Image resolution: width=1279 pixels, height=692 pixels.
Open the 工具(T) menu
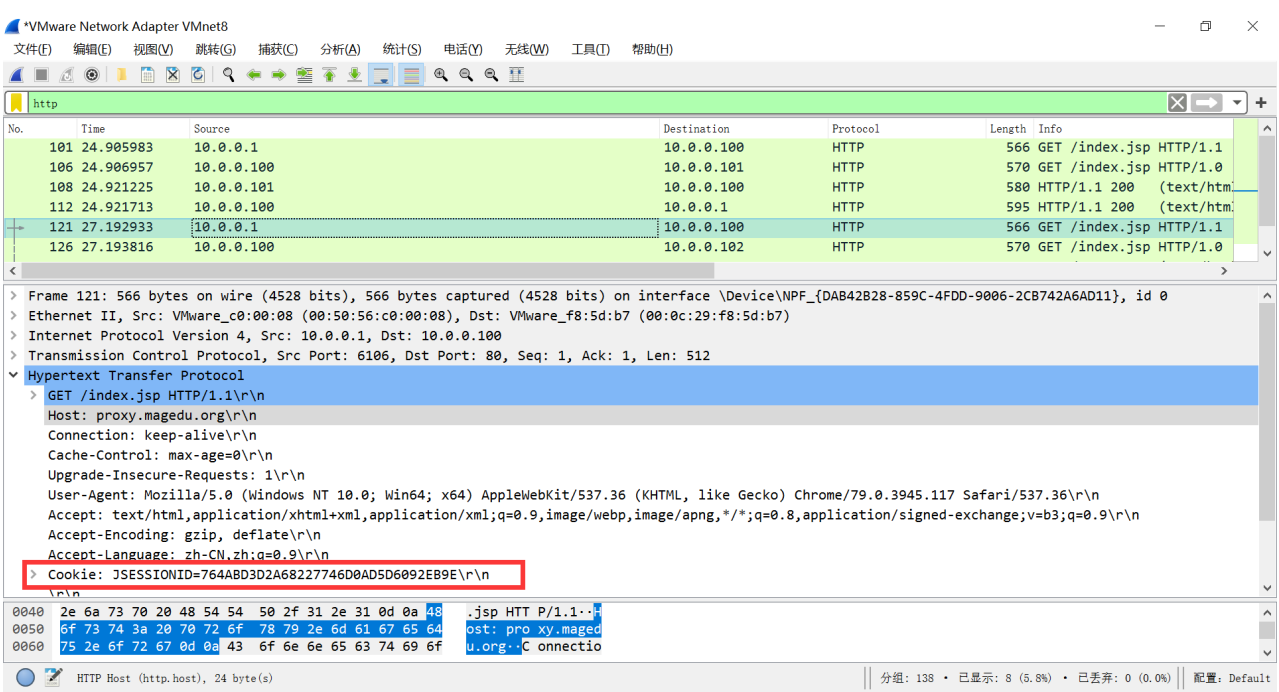[590, 49]
